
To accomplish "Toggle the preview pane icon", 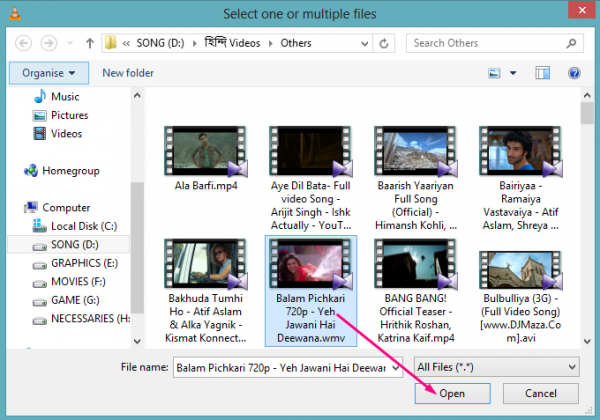I will click(543, 73).
